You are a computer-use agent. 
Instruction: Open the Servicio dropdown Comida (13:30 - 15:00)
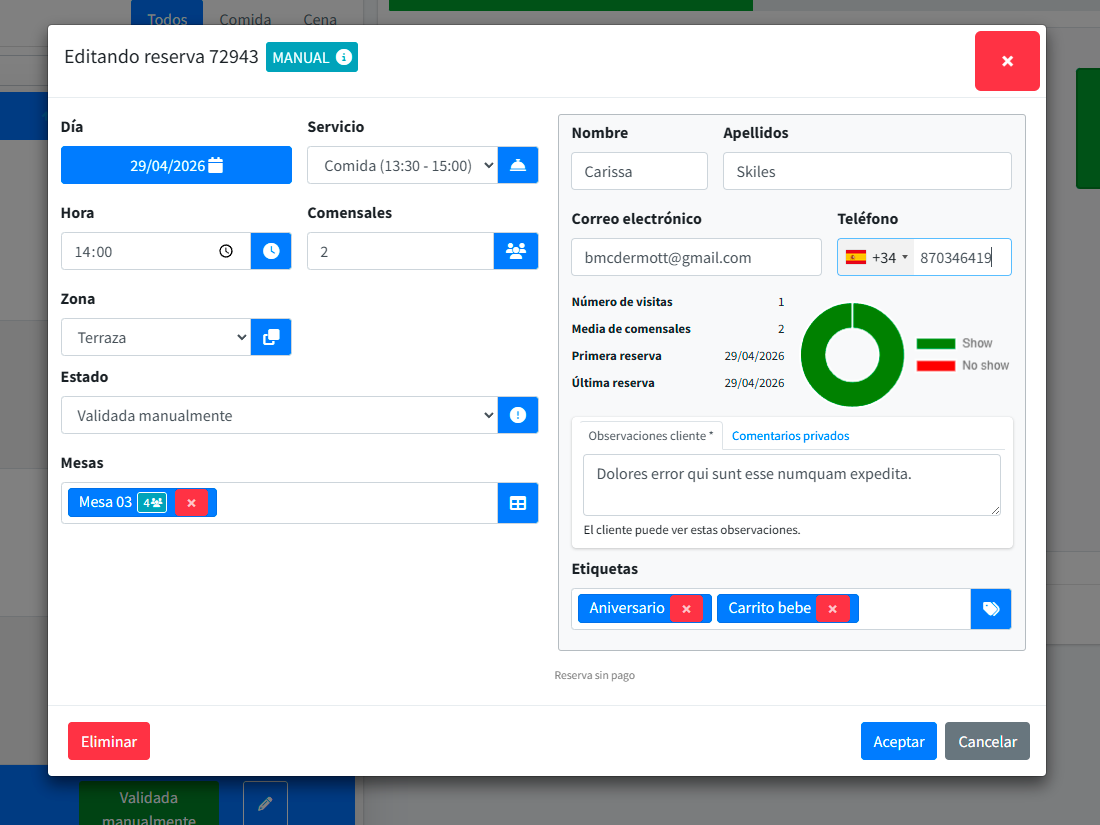(403, 166)
